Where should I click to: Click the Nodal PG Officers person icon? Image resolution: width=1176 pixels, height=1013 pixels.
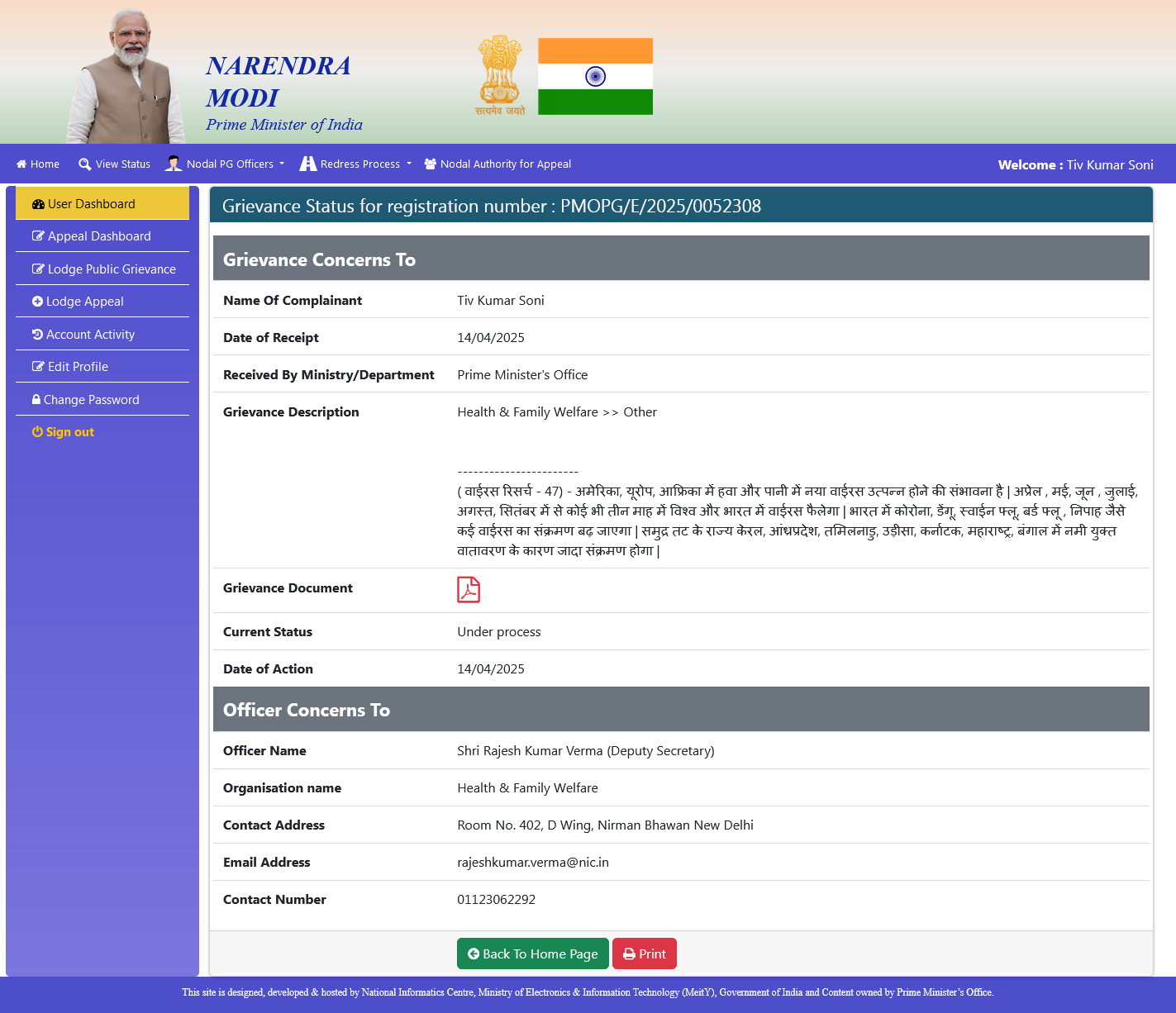pos(174,164)
